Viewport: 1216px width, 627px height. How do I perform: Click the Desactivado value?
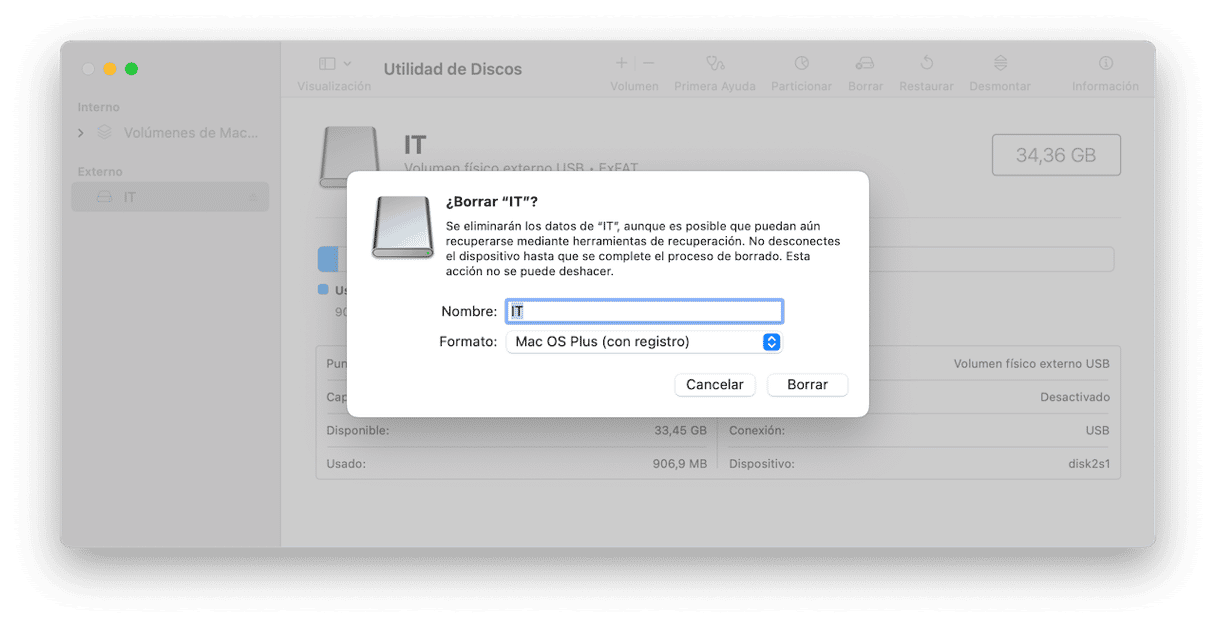coord(1075,397)
